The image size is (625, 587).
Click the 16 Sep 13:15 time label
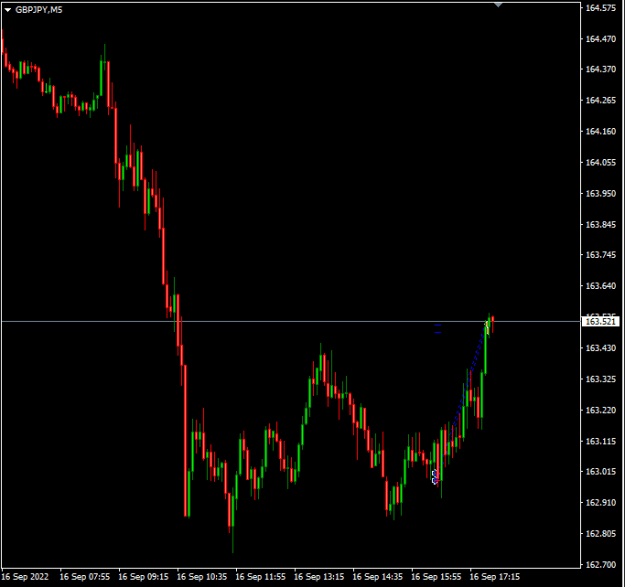(319, 577)
